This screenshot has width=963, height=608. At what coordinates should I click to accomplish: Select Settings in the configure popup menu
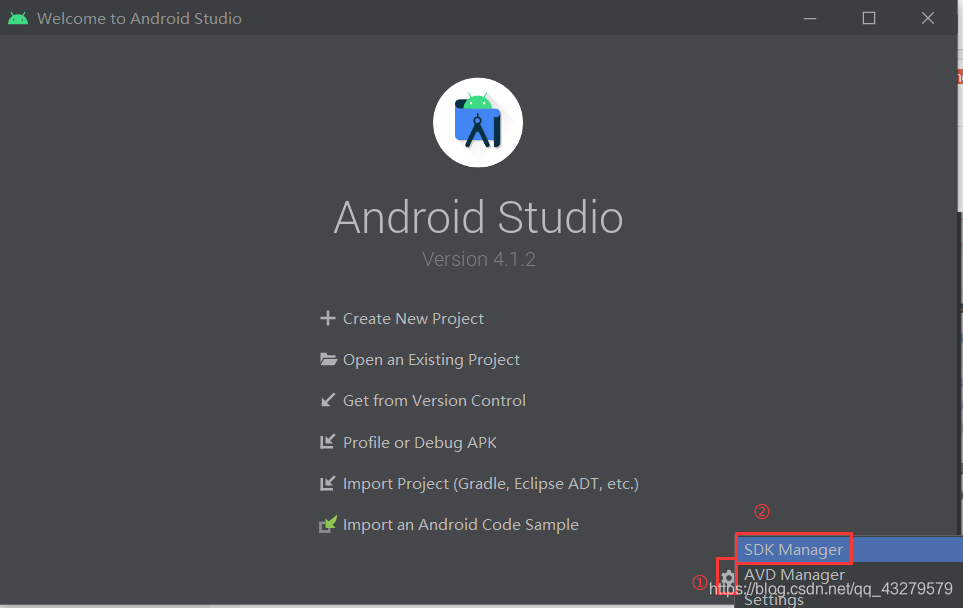(849, 599)
